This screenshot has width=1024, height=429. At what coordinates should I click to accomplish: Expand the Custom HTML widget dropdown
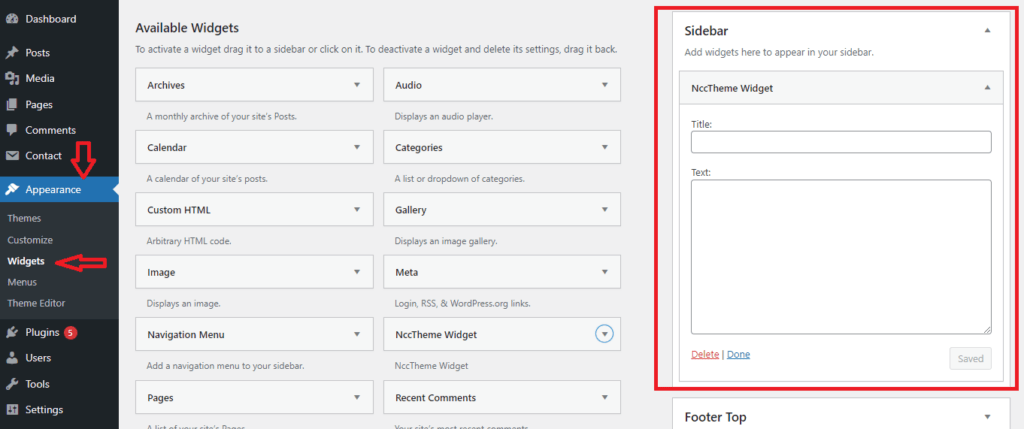pos(357,210)
